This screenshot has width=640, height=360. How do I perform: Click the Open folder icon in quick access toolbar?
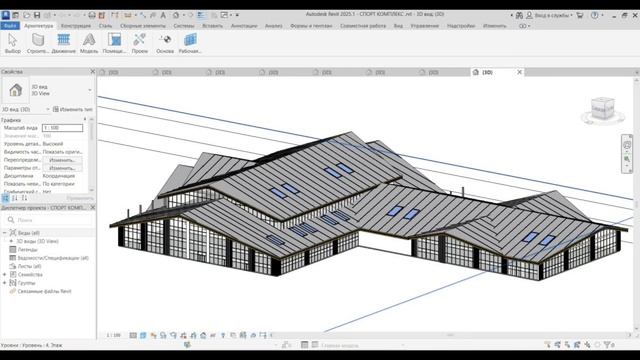coord(27,16)
